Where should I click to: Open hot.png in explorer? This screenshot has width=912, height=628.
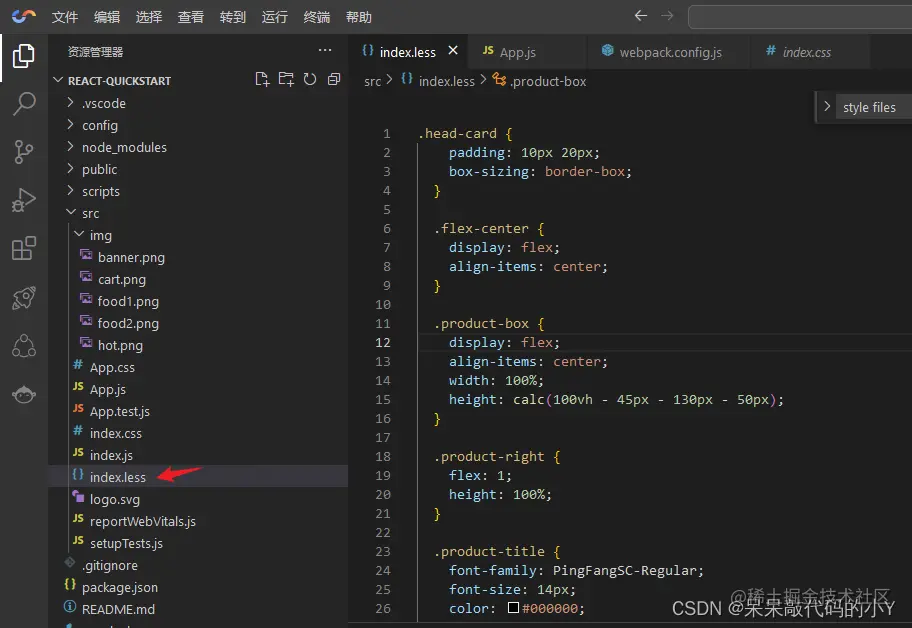[120, 345]
